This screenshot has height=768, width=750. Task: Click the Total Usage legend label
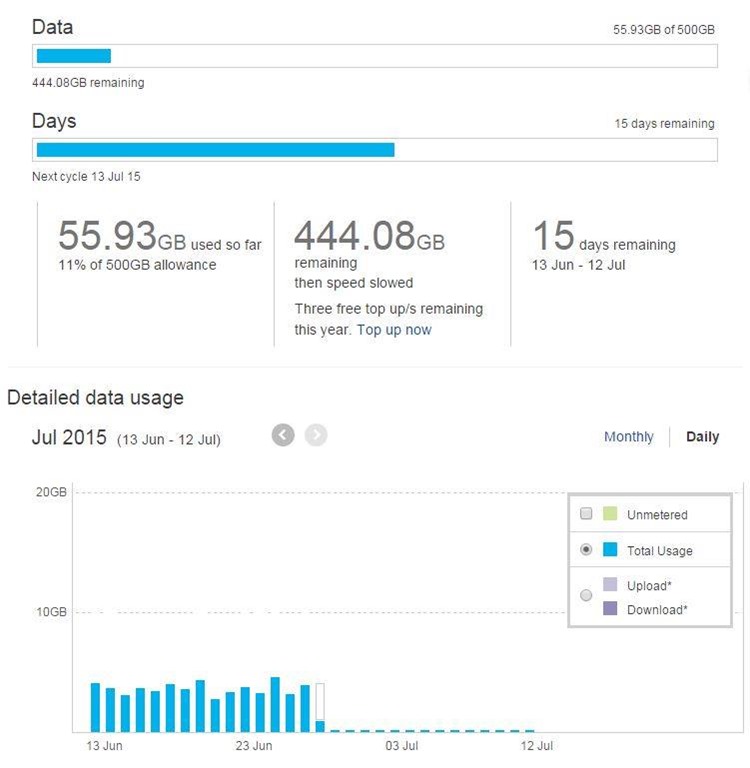coord(659,551)
